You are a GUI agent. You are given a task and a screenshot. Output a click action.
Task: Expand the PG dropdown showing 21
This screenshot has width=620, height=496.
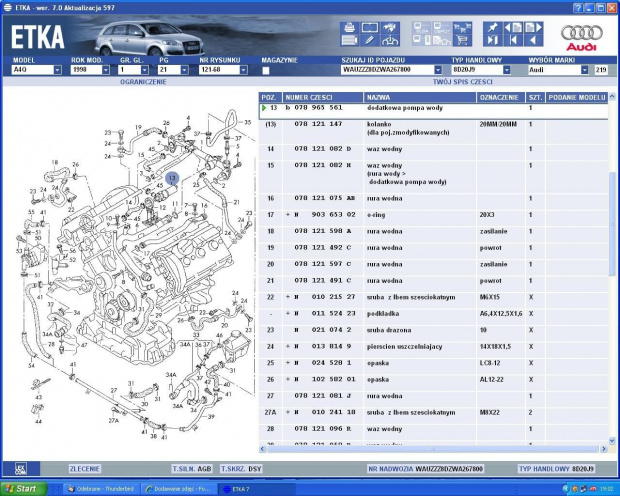(x=184, y=70)
